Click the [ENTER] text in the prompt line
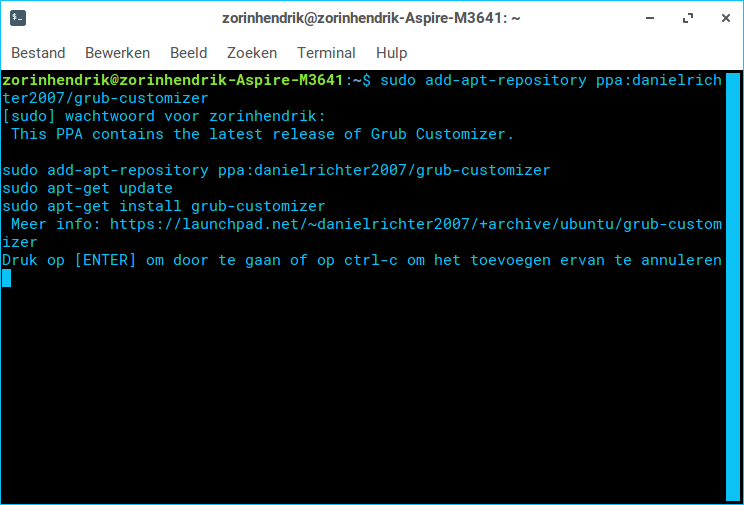Image resolution: width=744 pixels, height=505 pixels. [x=105, y=261]
